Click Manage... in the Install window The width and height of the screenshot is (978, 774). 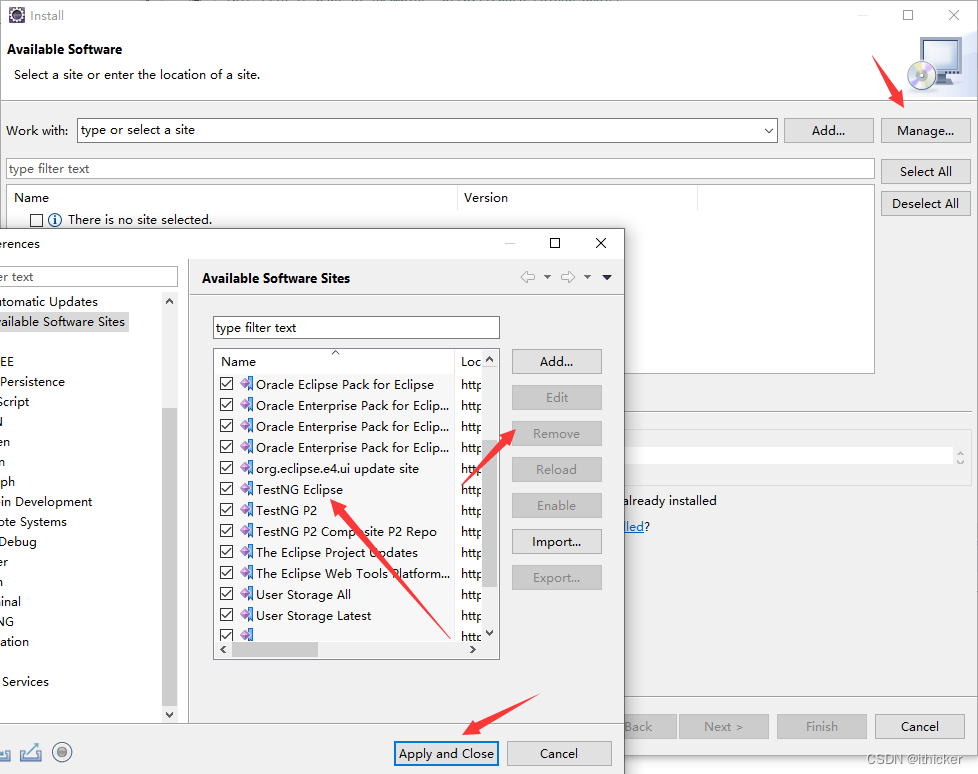[926, 130]
